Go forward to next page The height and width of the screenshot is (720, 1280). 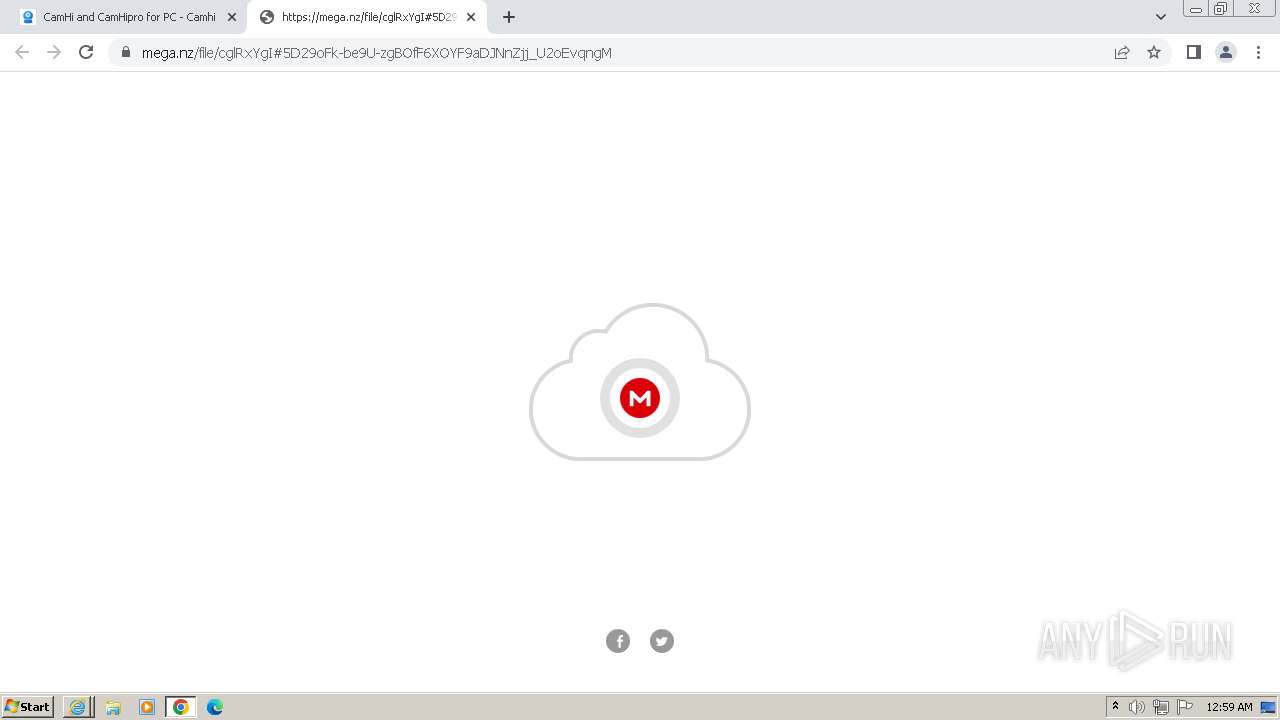[x=54, y=52]
